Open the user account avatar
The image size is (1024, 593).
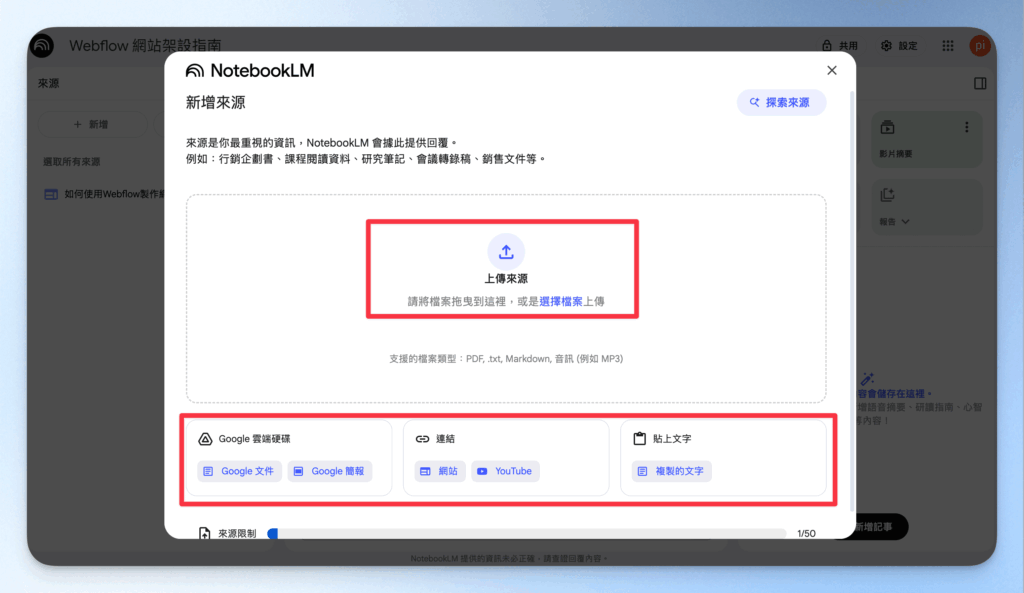[980, 46]
